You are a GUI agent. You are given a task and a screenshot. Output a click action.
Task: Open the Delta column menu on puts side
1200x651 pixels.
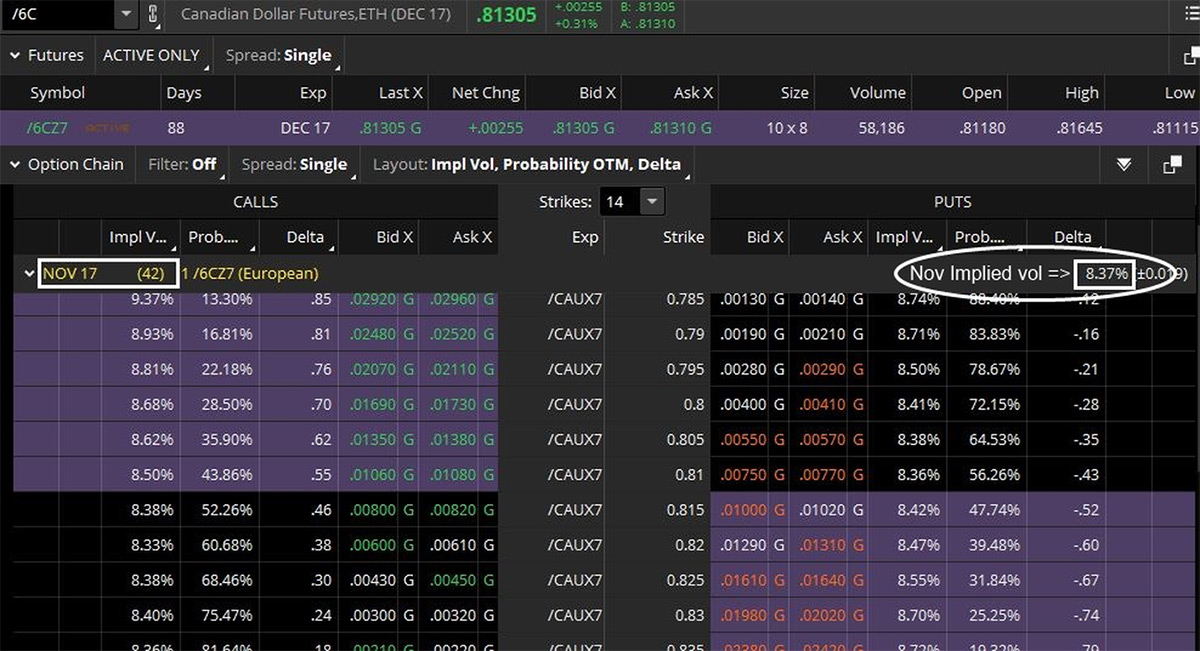click(1072, 237)
